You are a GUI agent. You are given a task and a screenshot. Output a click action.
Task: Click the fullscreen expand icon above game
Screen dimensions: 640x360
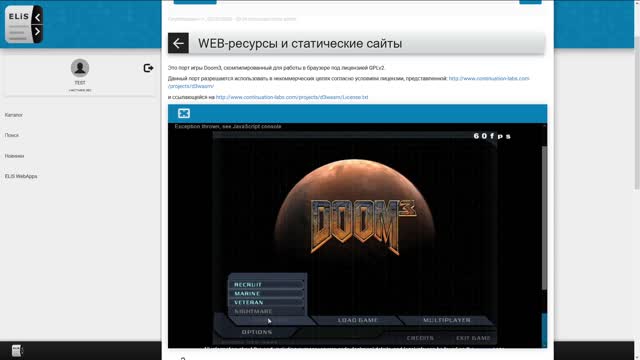(184, 113)
